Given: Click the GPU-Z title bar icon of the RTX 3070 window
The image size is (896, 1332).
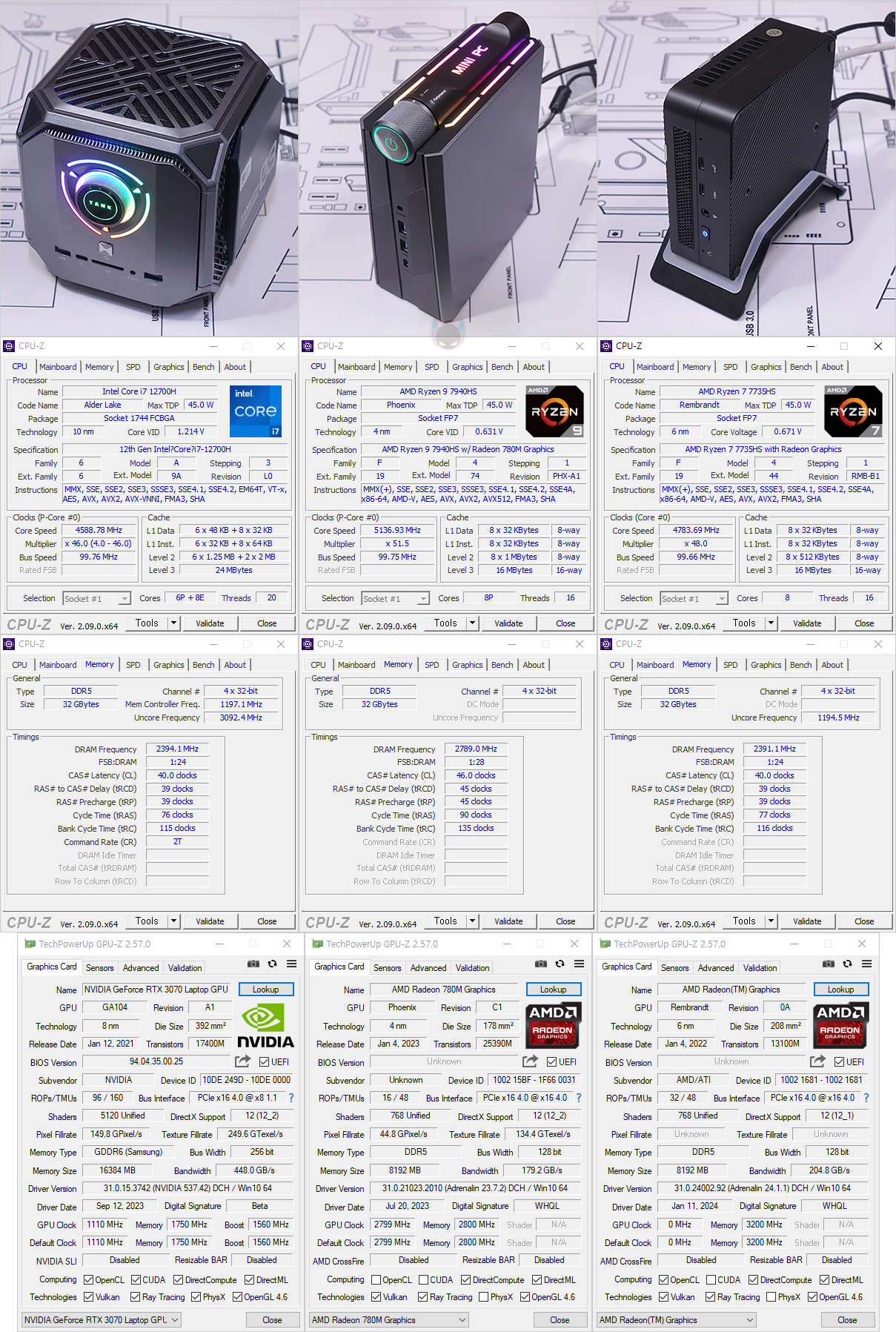Looking at the screenshot, I should click(30, 944).
